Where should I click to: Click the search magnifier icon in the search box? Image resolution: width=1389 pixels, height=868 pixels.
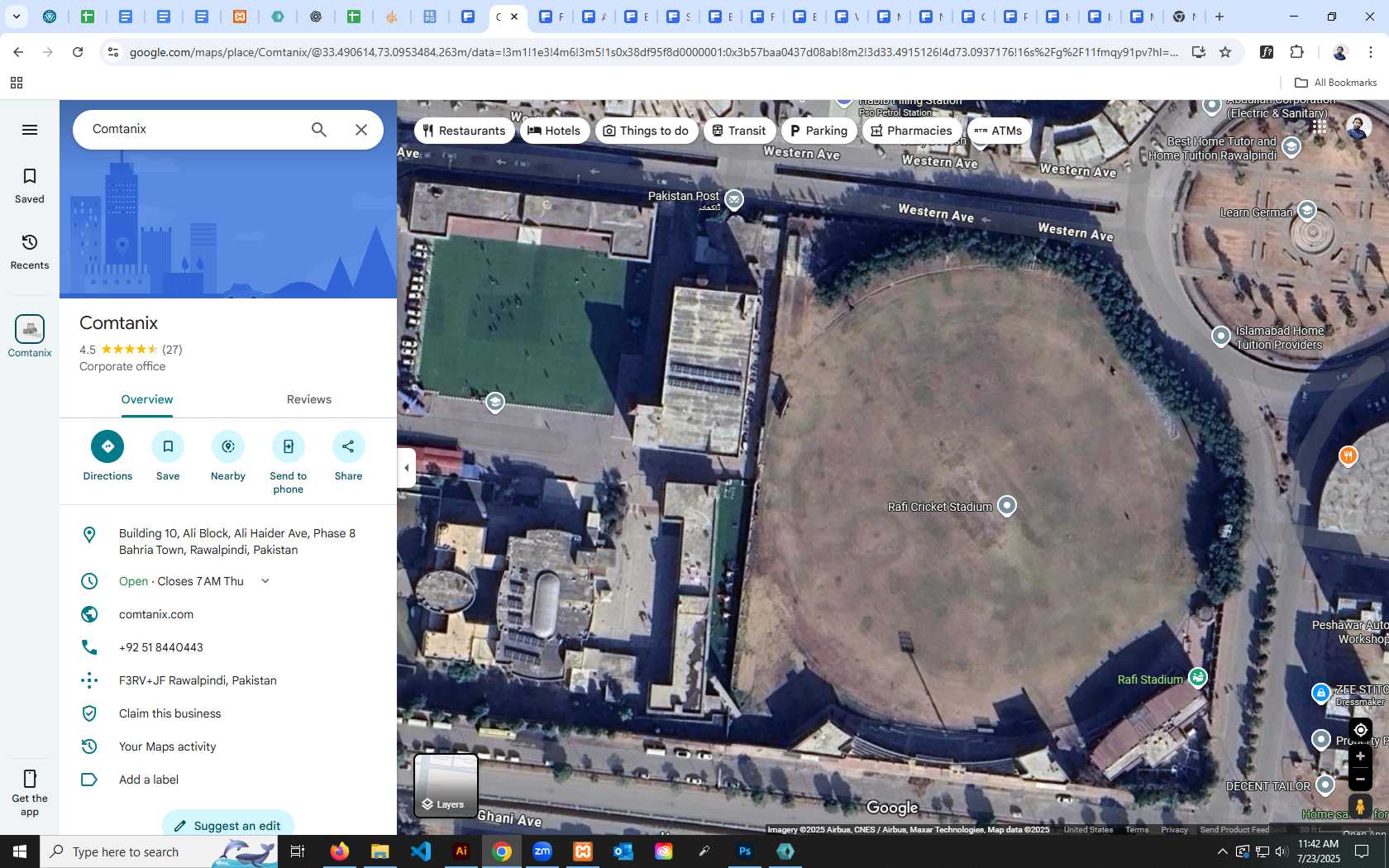click(x=319, y=130)
